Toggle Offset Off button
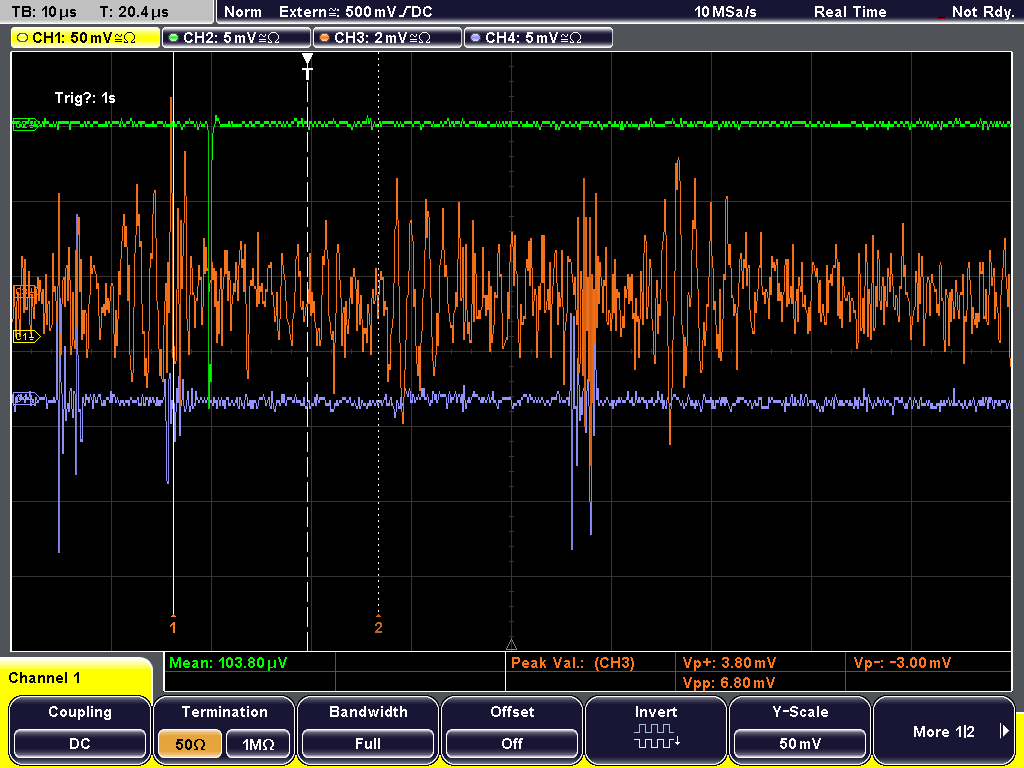This screenshot has height=768, width=1024. [512, 743]
